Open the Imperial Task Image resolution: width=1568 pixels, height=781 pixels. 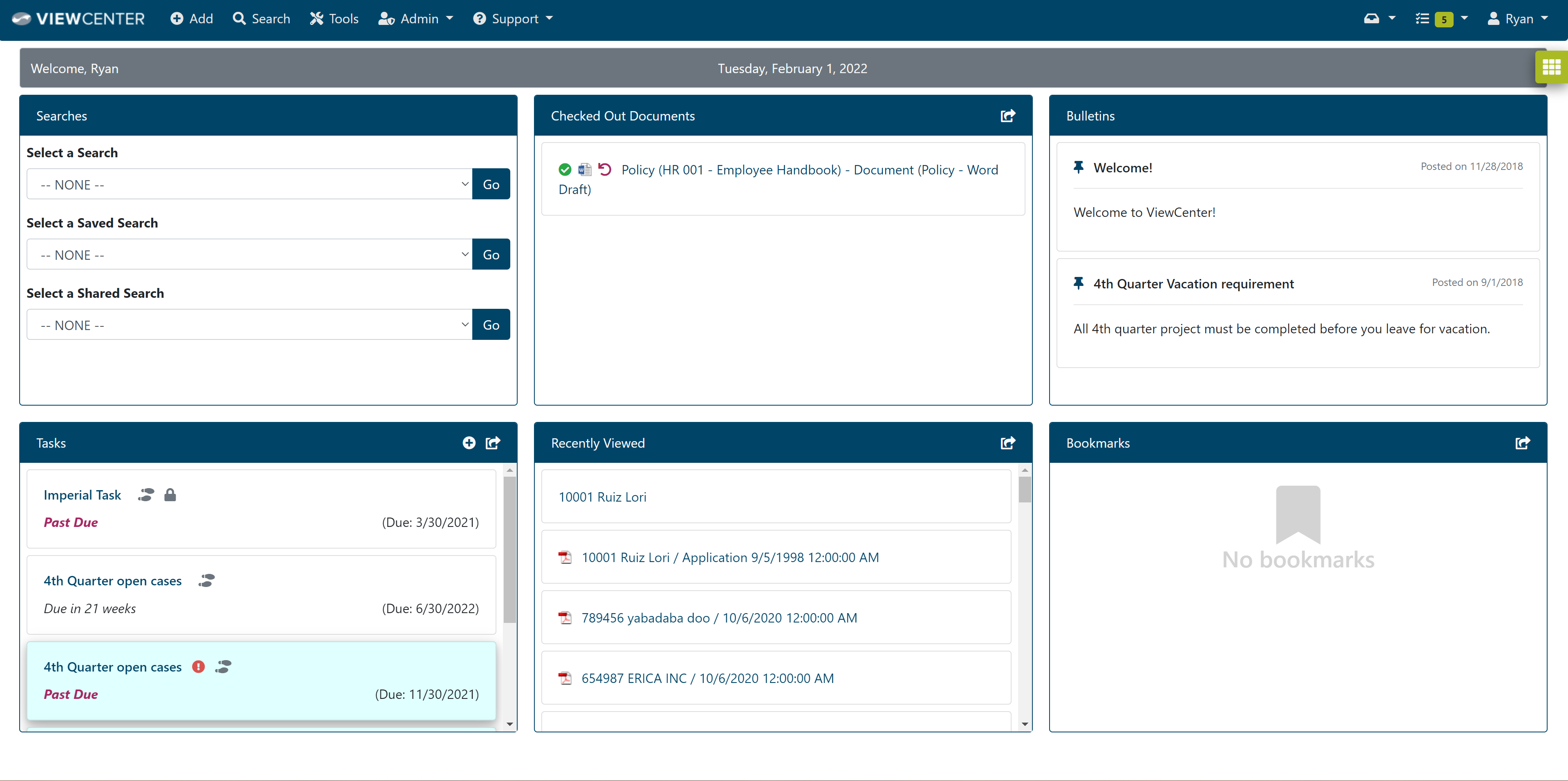(x=82, y=495)
